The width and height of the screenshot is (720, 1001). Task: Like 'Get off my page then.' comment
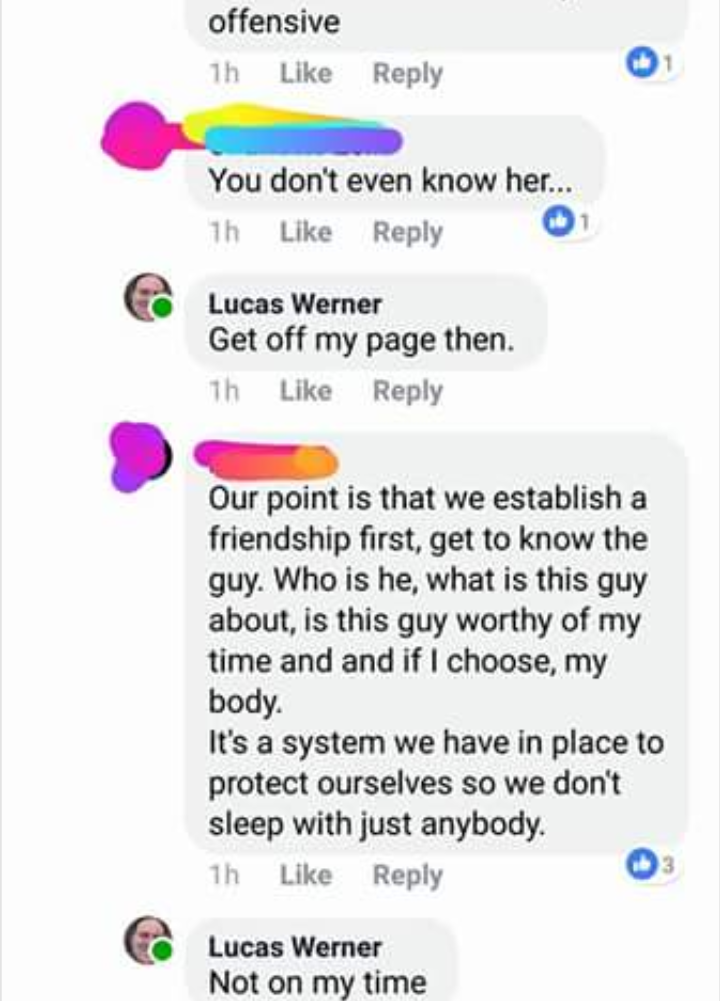click(x=306, y=391)
